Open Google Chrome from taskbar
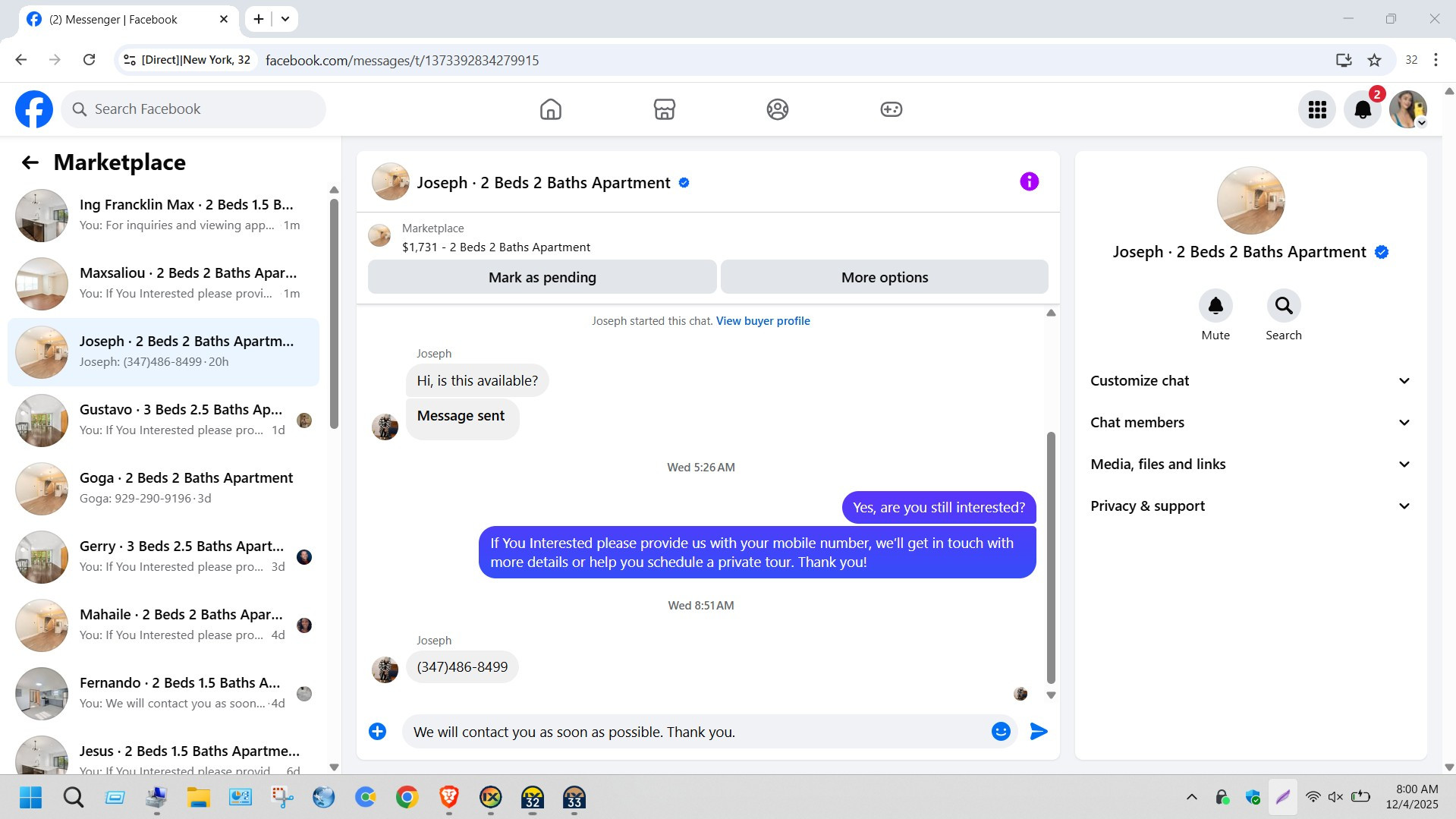Image resolution: width=1456 pixels, height=819 pixels. [407, 797]
